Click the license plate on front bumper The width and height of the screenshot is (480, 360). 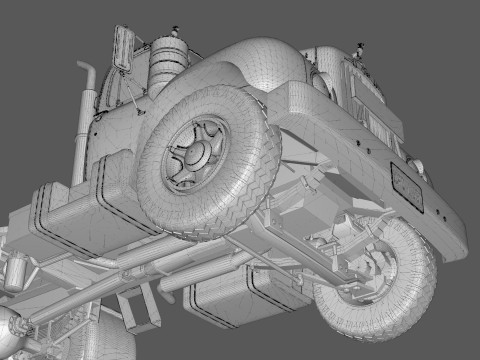407,187
